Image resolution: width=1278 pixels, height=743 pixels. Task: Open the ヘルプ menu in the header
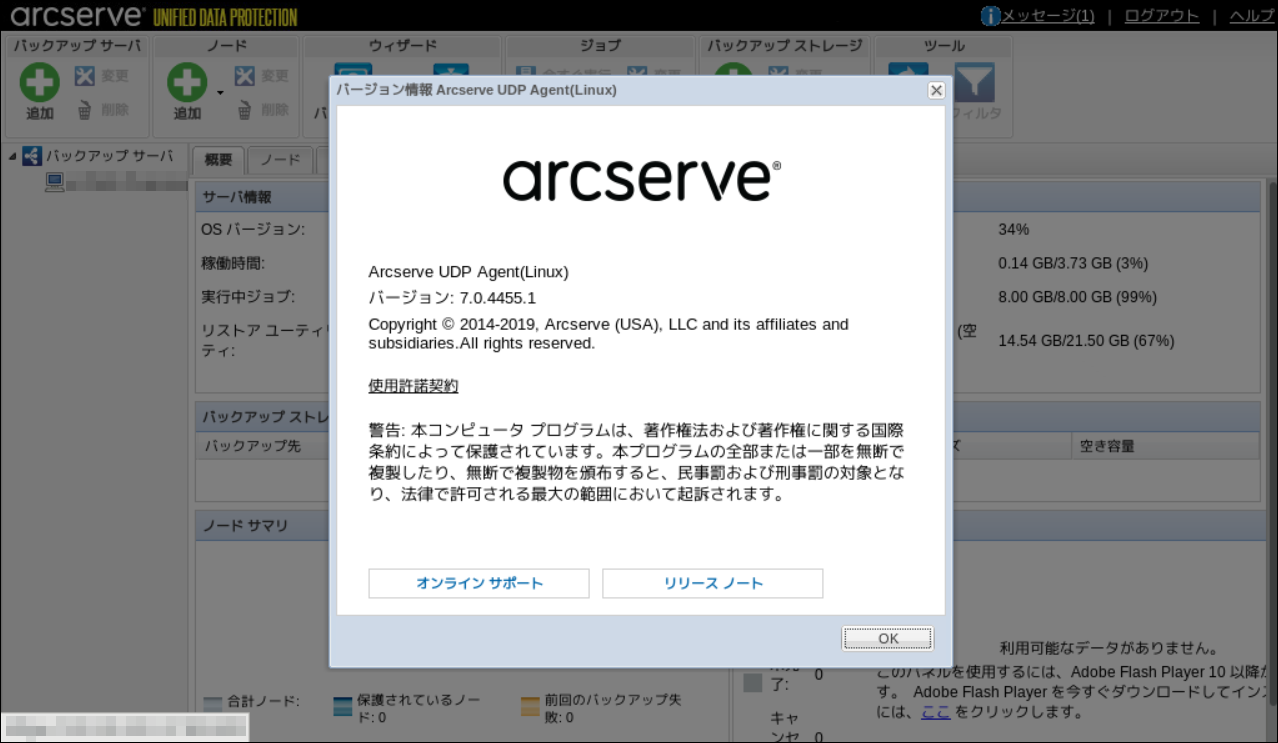1252,16
